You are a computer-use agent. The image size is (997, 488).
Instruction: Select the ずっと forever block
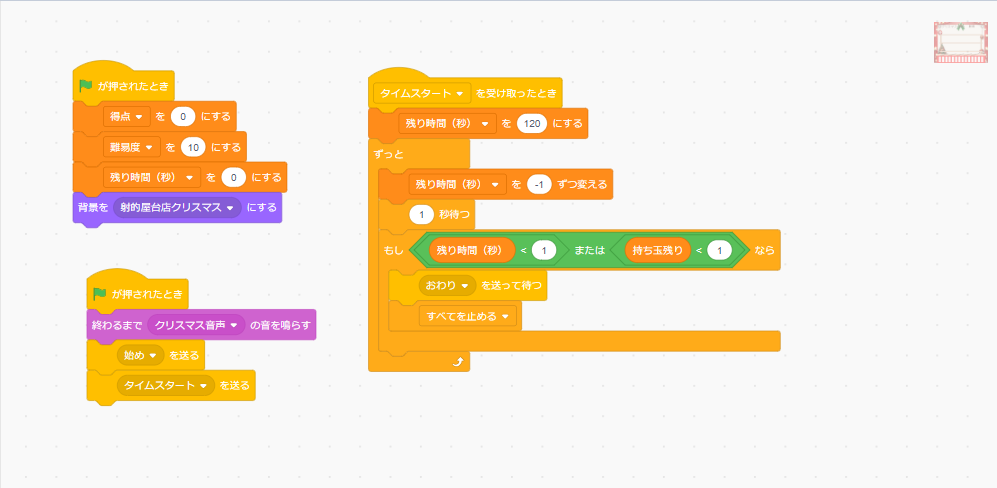390,155
